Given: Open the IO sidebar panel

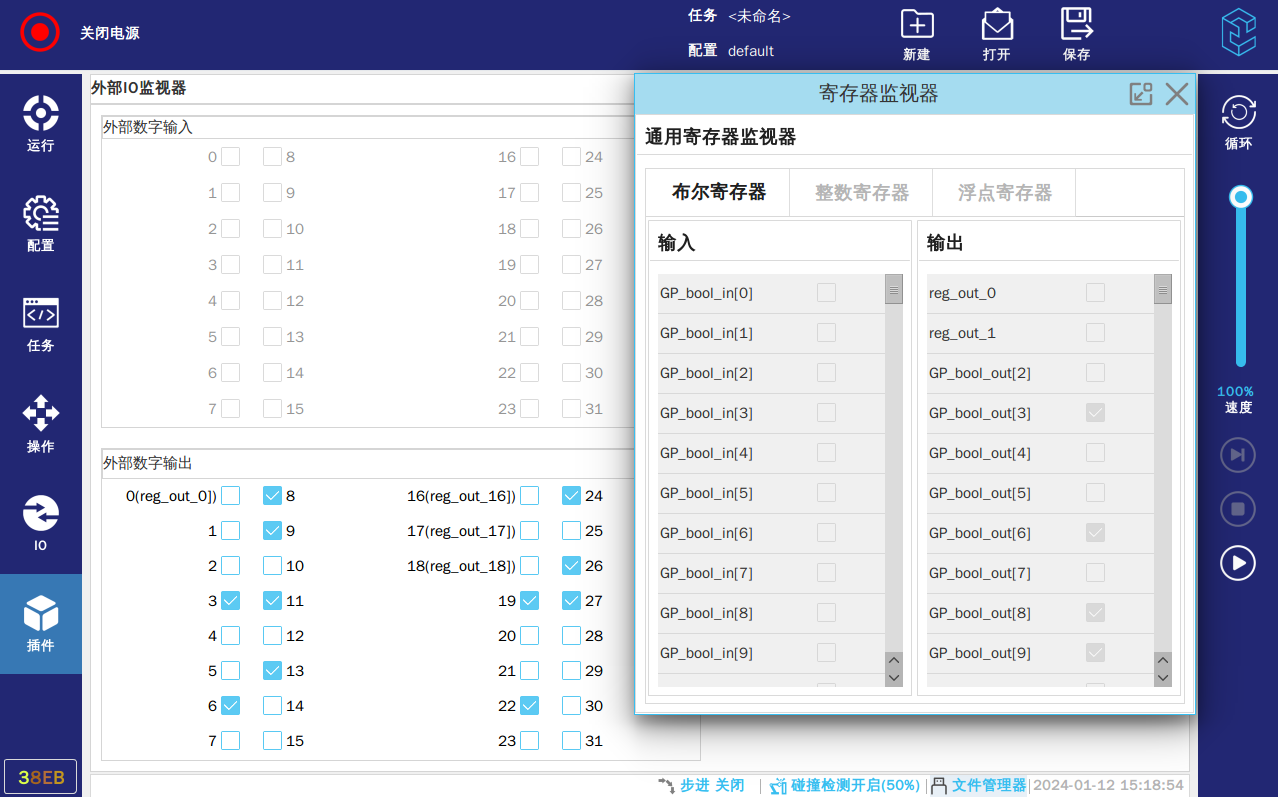Looking at the screenshot, I should click(41, 523).
